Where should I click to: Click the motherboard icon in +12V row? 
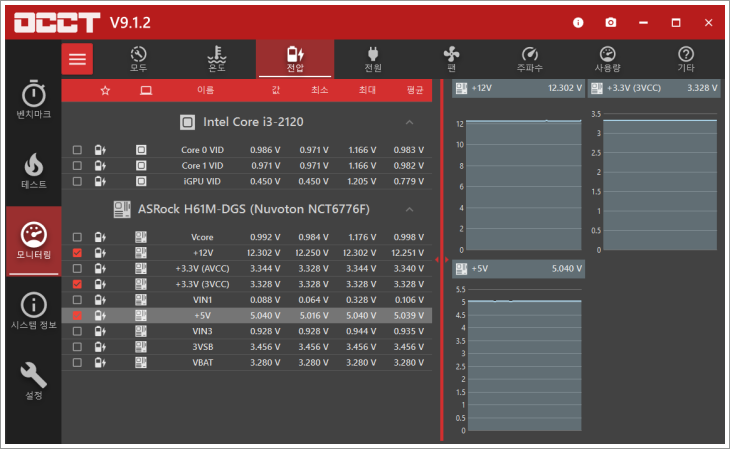(141, 253)
